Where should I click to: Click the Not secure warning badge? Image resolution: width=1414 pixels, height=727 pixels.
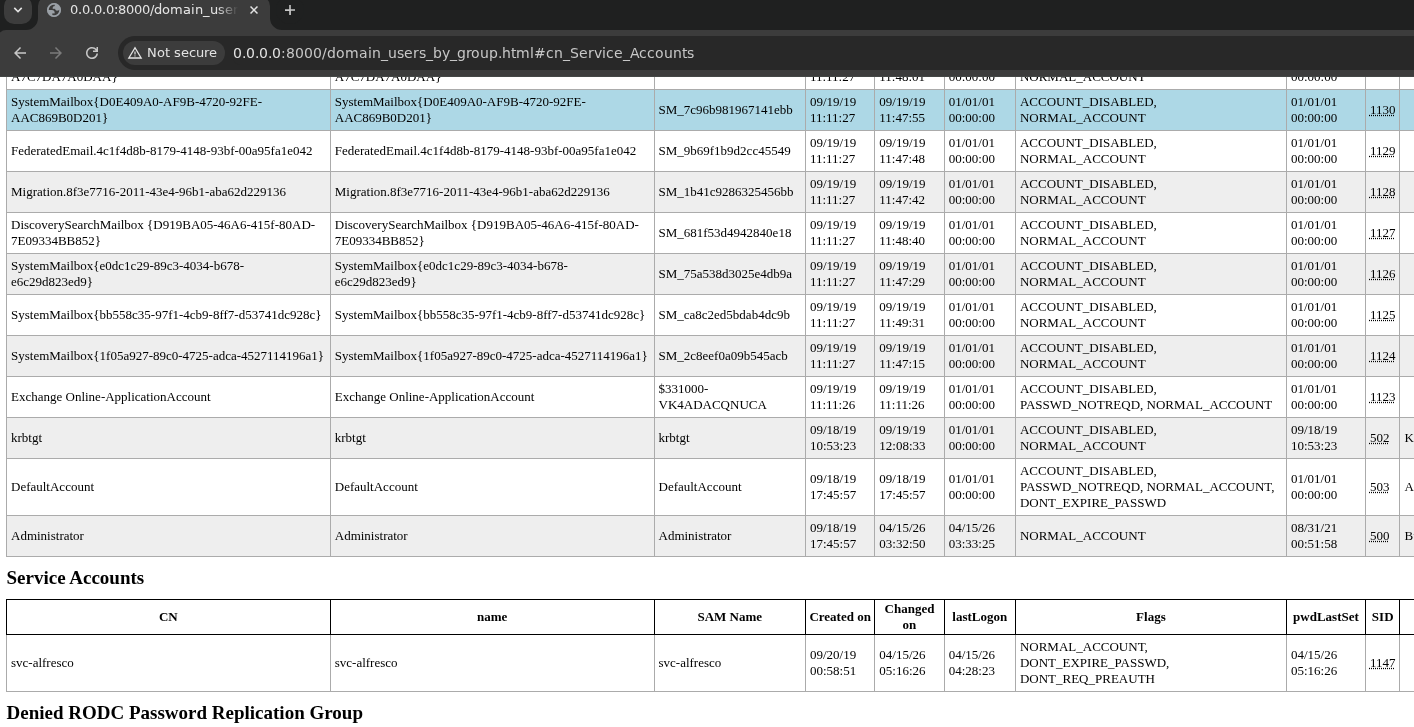click(172, 53)
